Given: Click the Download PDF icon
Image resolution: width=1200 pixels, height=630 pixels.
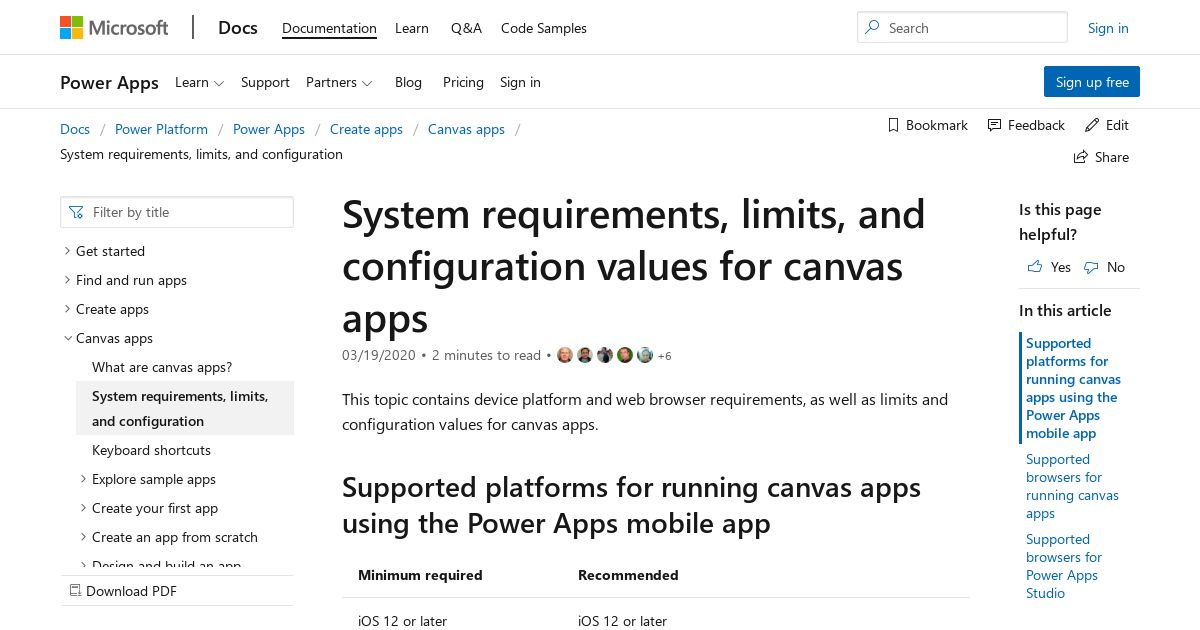Looking at the screenshot, I should point(75,591).
